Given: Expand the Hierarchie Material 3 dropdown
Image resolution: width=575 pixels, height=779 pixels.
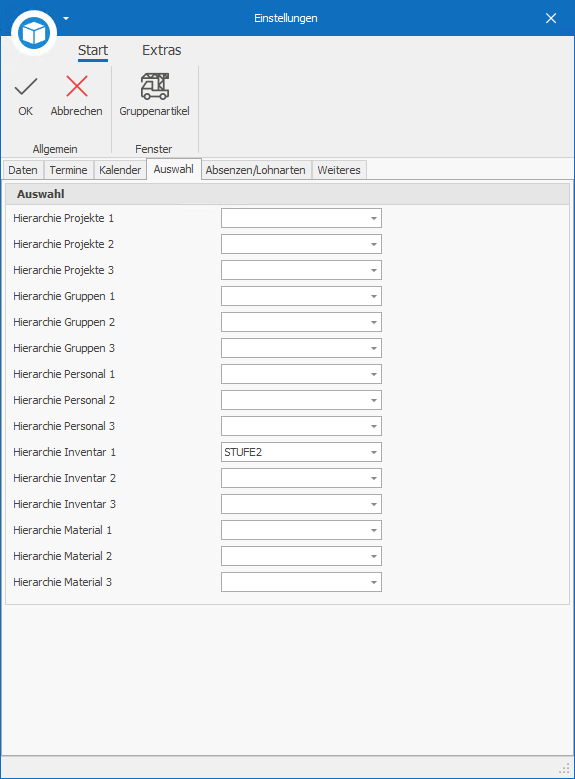Looking at the screenshot, I should (x=374, y=582).
